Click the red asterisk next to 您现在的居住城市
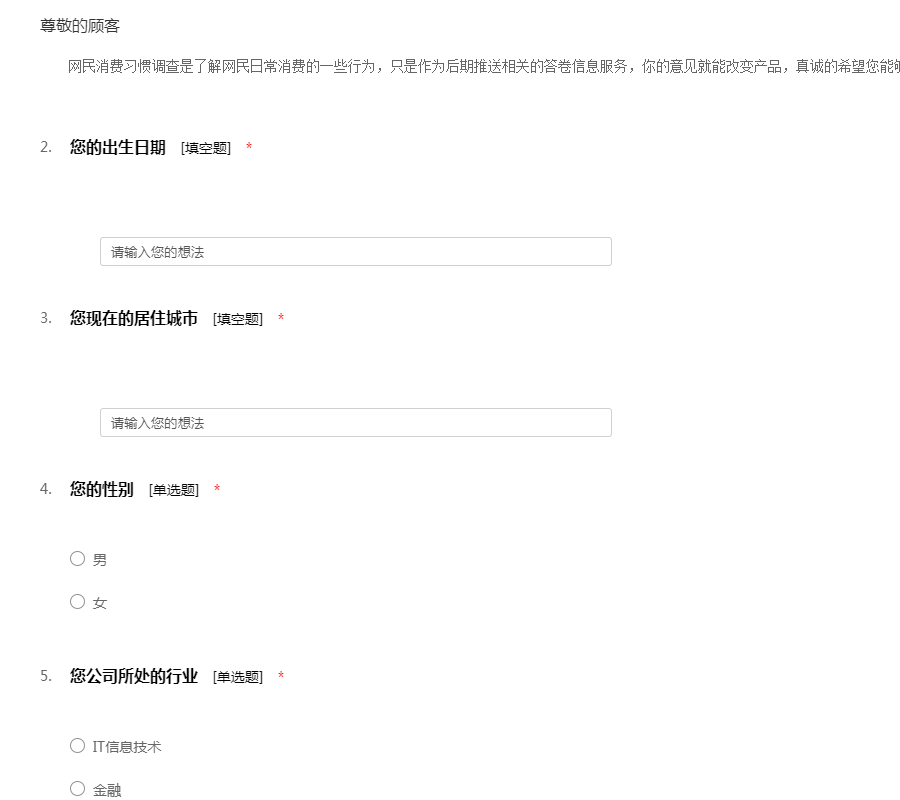 [281, 319]
